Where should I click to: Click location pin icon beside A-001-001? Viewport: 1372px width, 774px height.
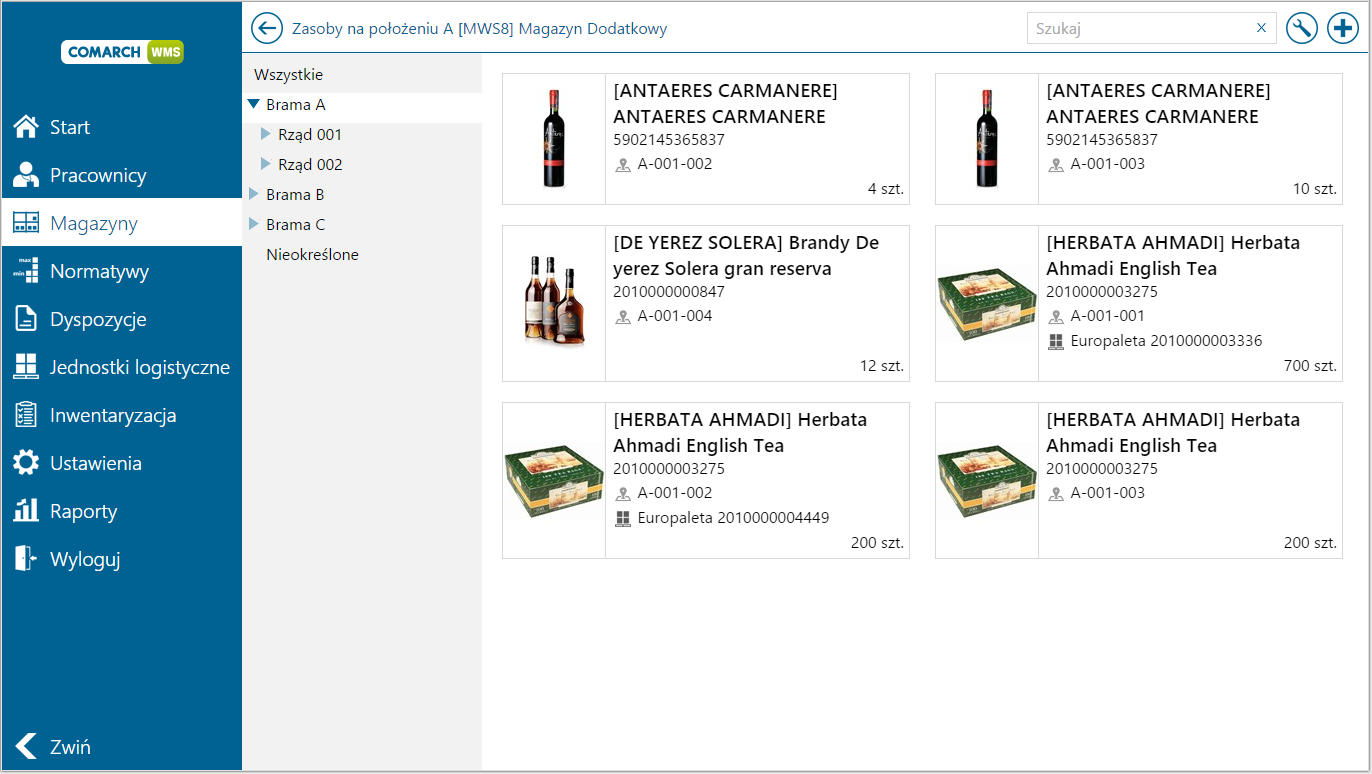(x=1056, y=317)
